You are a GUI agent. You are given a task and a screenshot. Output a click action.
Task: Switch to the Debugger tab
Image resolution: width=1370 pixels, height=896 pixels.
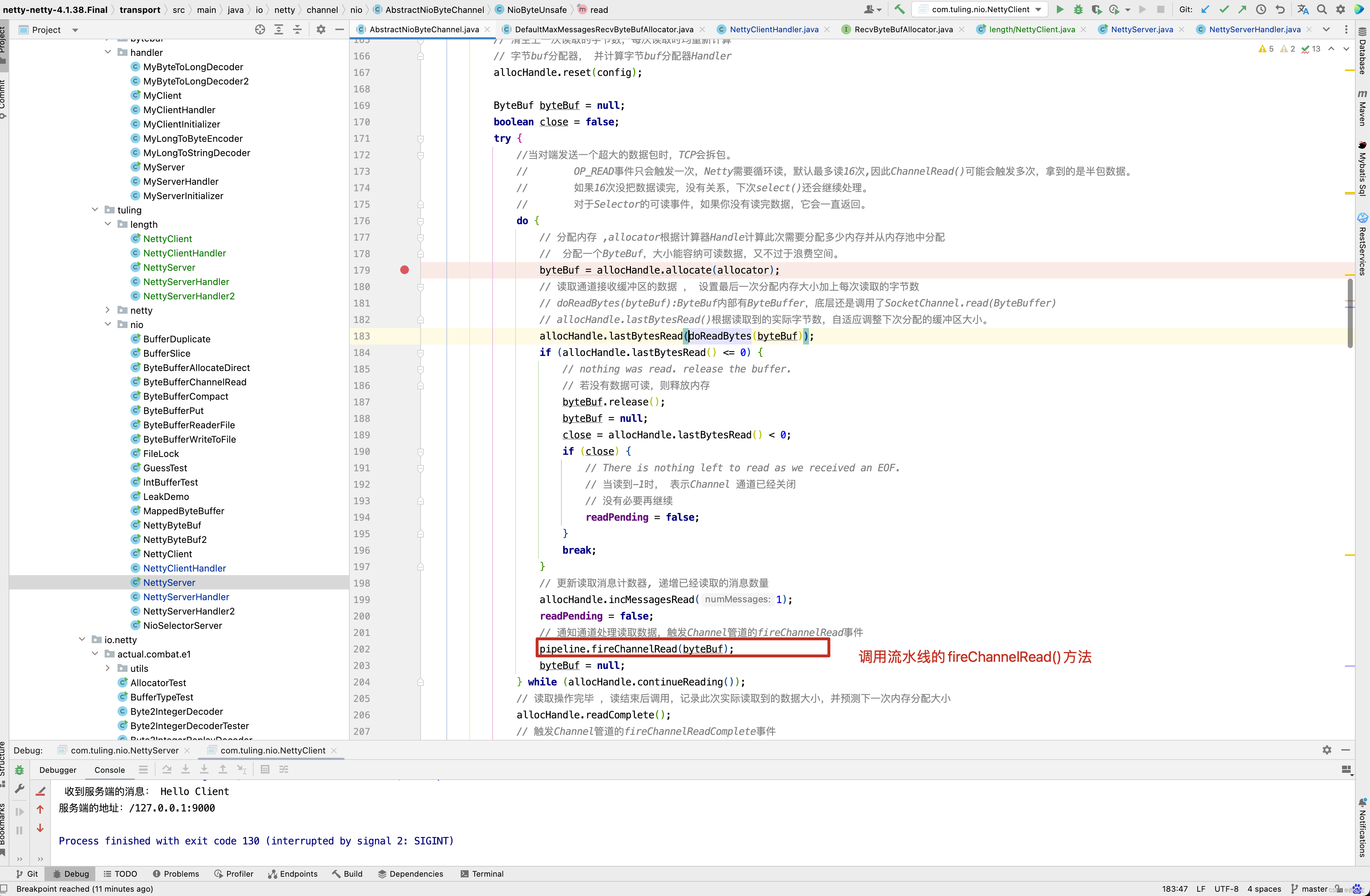(58, 770)
